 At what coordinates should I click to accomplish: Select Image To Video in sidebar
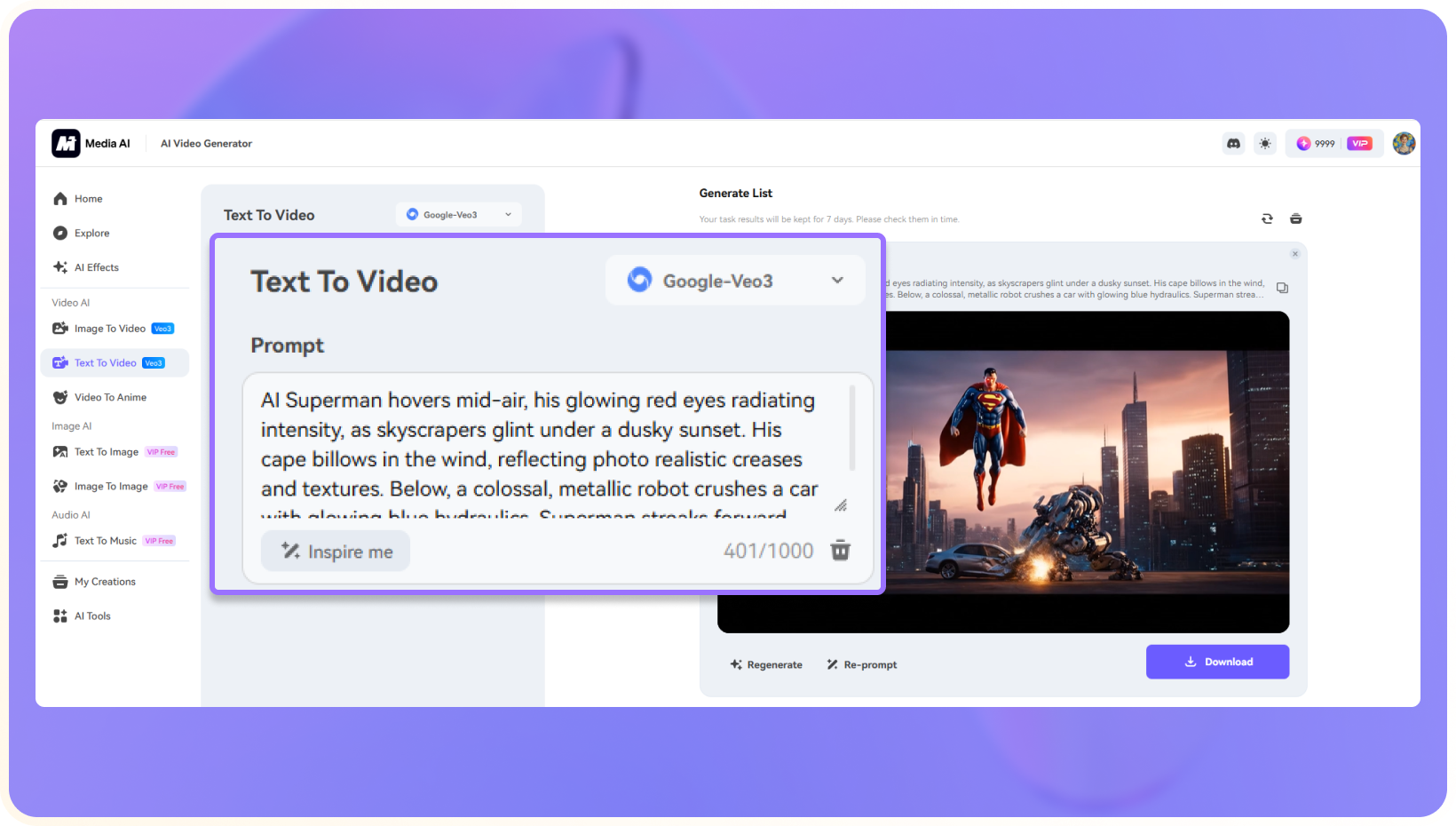(x=115, y=329)
